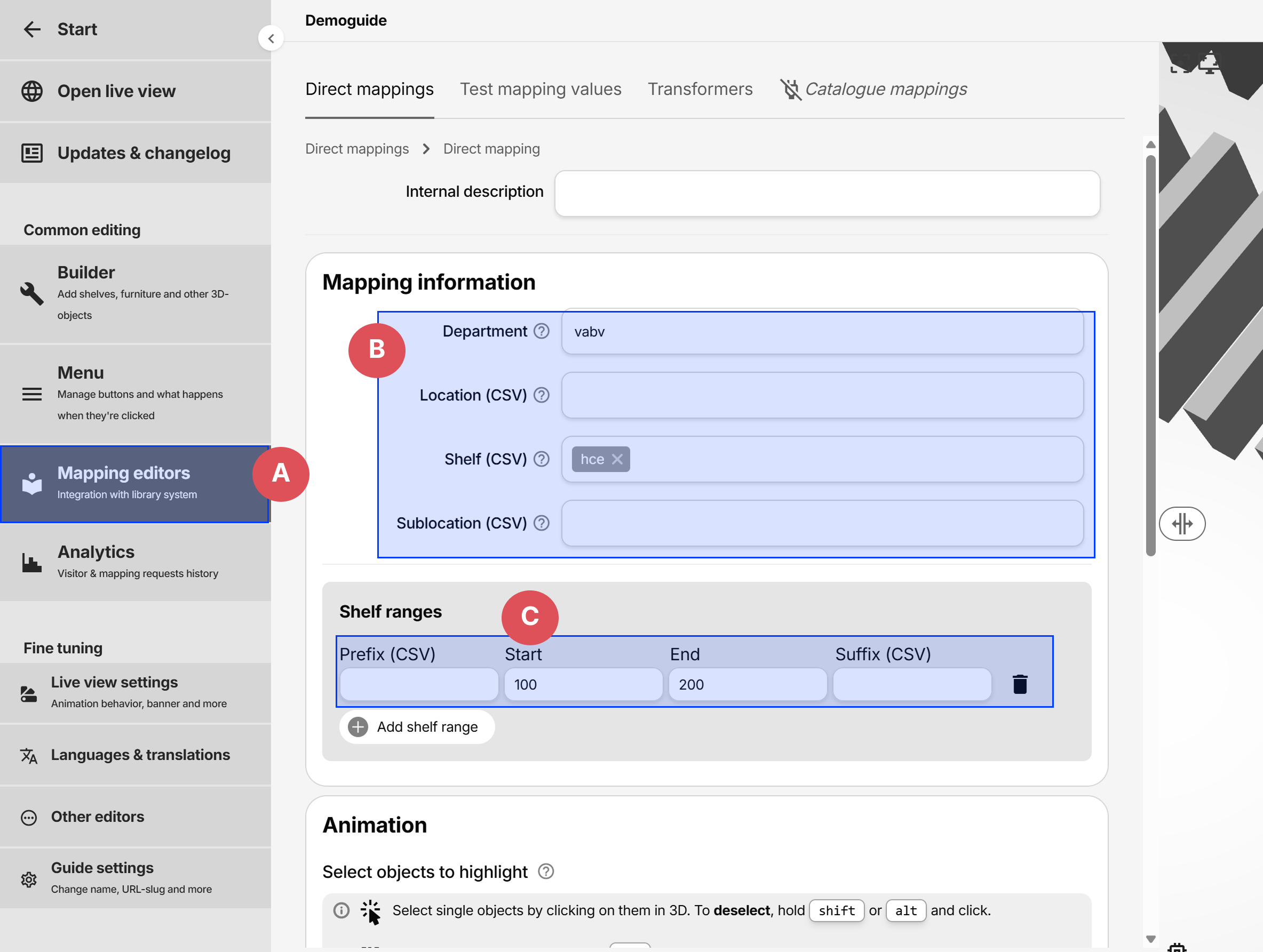The width and height of the screenshot is (1263, 952).
Task: Open the Transformers tab
Action: click(x=700, y=89)
